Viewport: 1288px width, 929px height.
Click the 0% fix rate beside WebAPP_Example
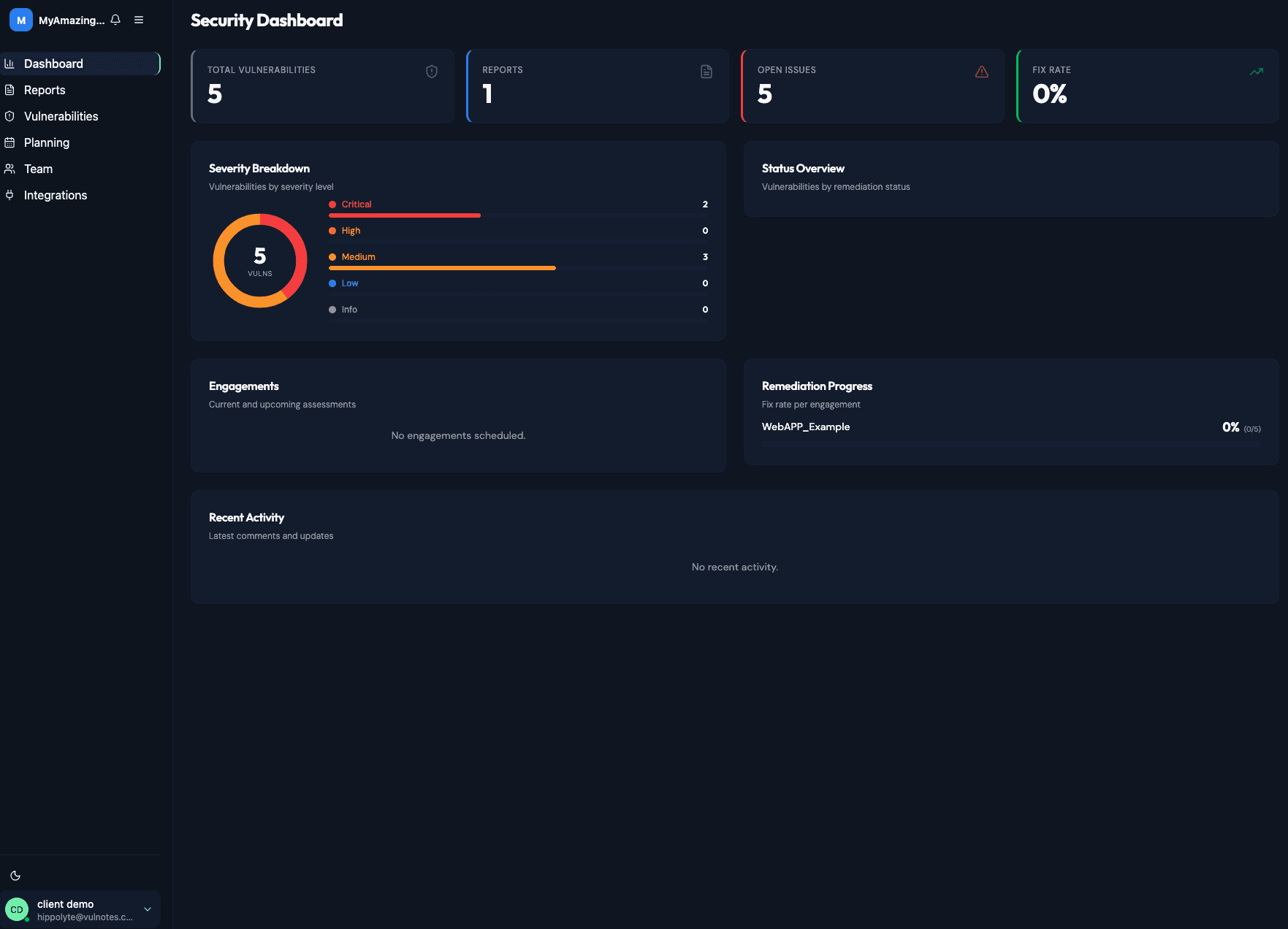[x=1231, y=427]
